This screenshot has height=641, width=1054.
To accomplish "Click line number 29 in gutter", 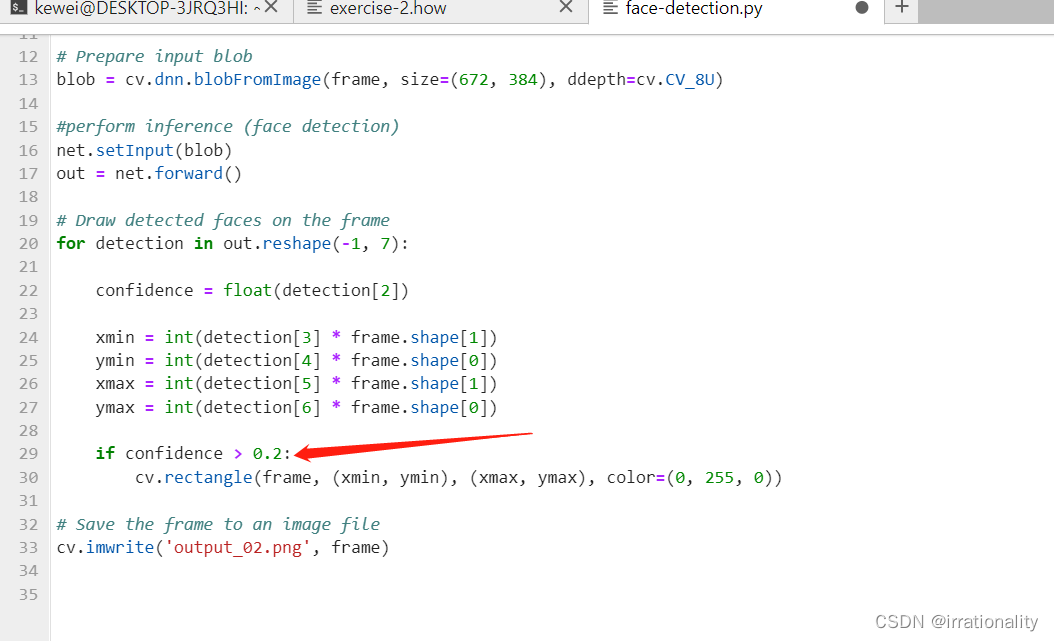I will (x=28, y=454).
